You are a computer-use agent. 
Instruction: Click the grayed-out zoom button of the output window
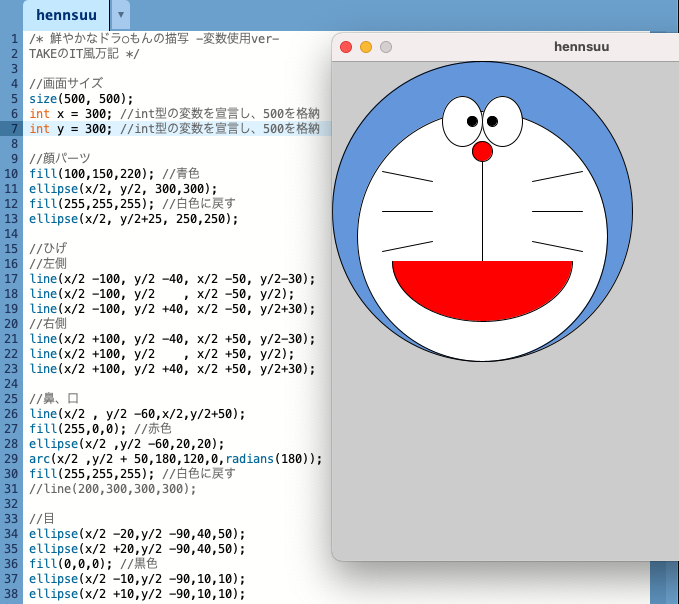[x=386, y=47]
